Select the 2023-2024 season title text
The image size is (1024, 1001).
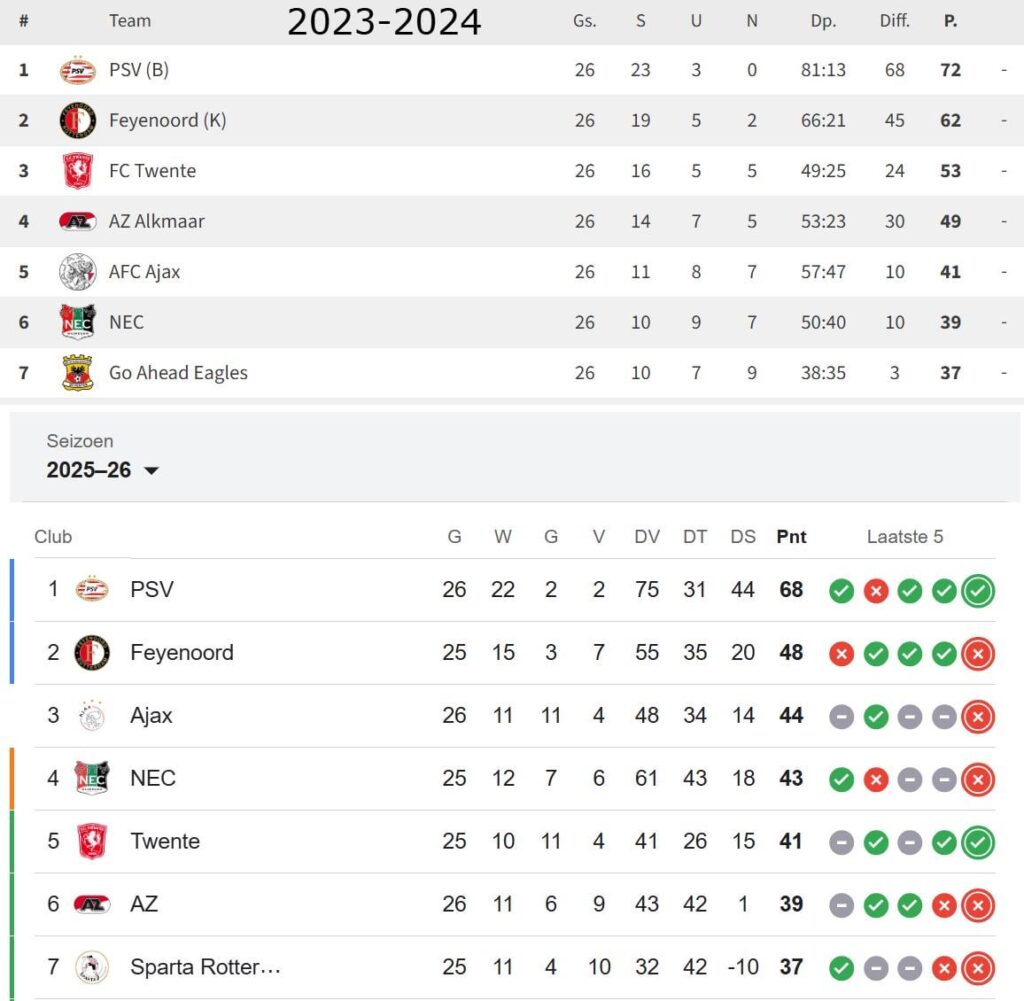pos(385,21)
